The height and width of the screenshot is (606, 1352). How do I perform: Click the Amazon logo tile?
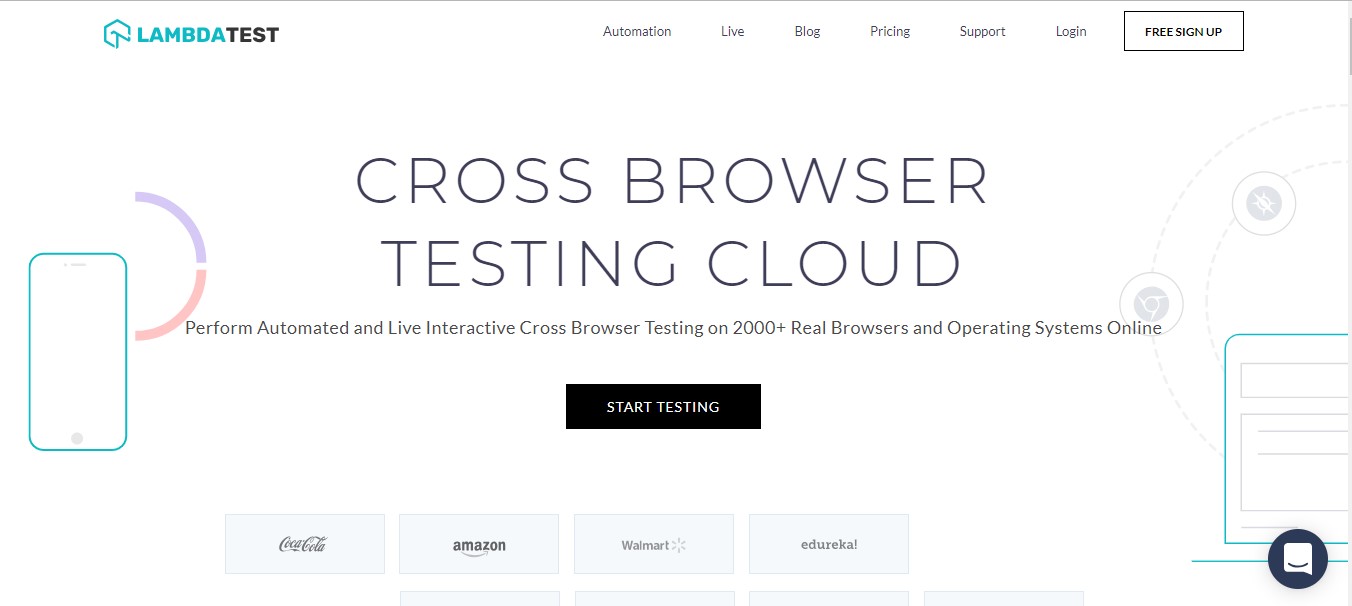pos(479,544)
